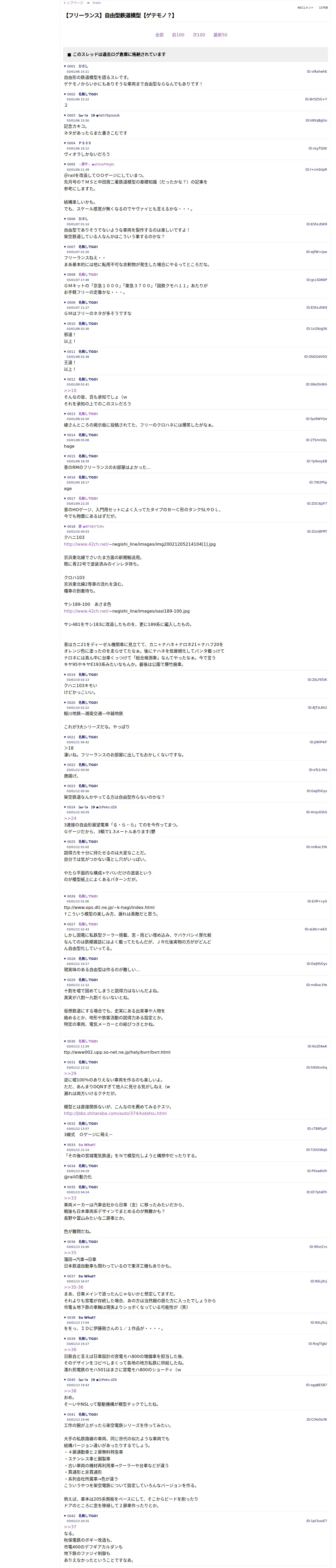Click the クハニ103 heading in post 0018
This screenshot has width=336, height=1568.
[x=74, y=538]
